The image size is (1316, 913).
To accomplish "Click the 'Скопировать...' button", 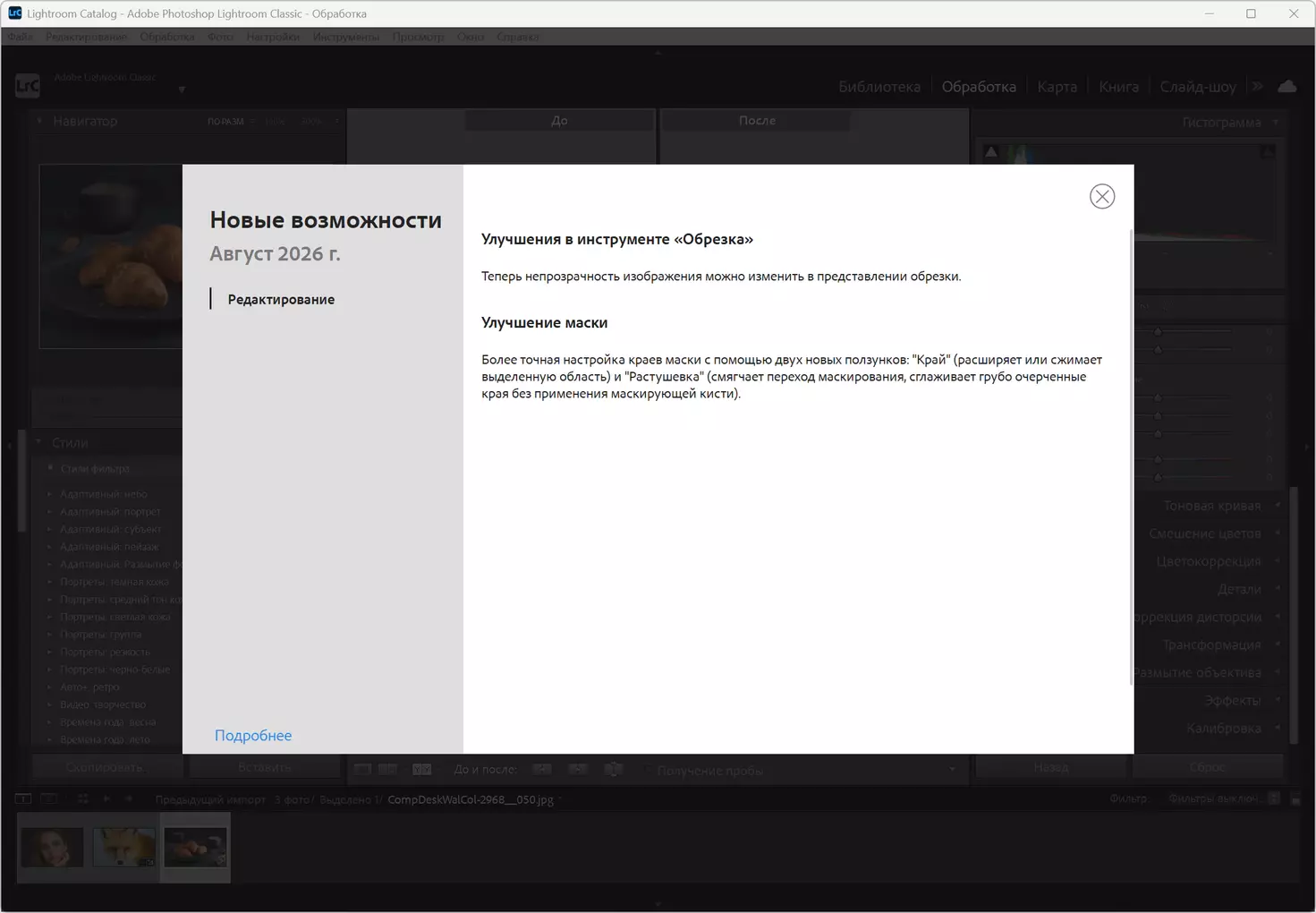I will (x=107, y=767).
